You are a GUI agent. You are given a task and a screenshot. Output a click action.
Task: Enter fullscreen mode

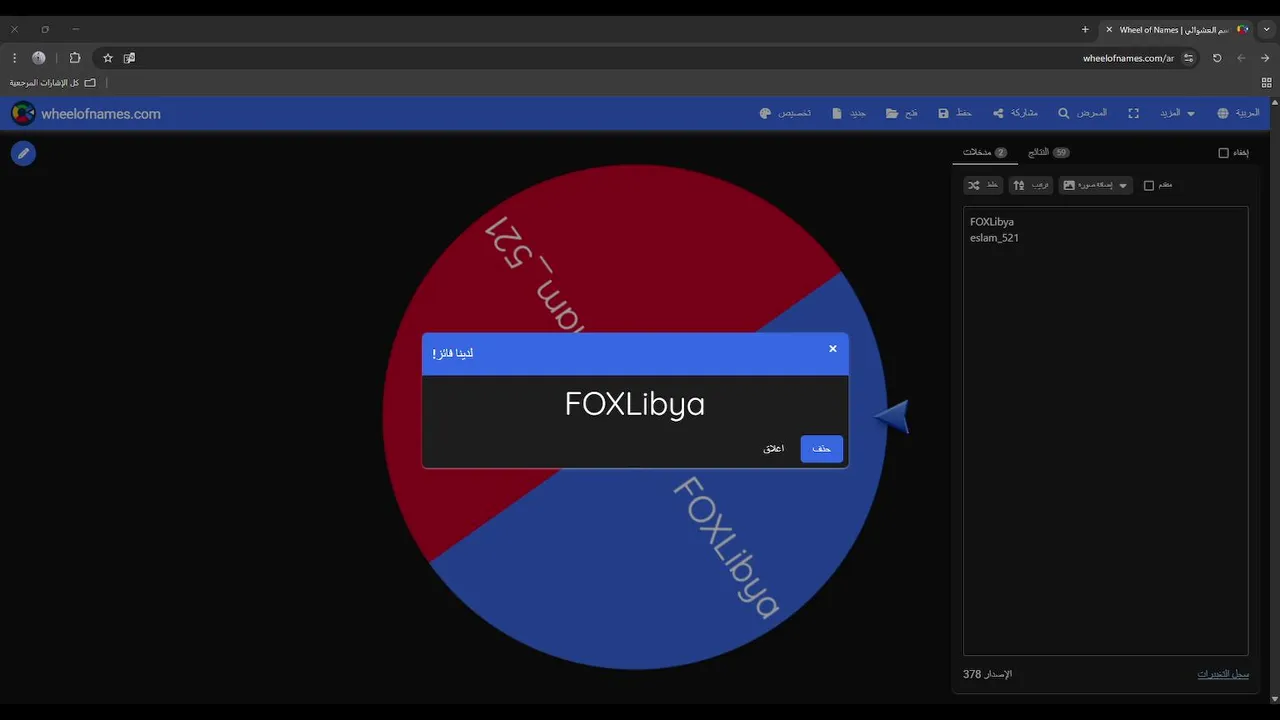coord(1134,114)
